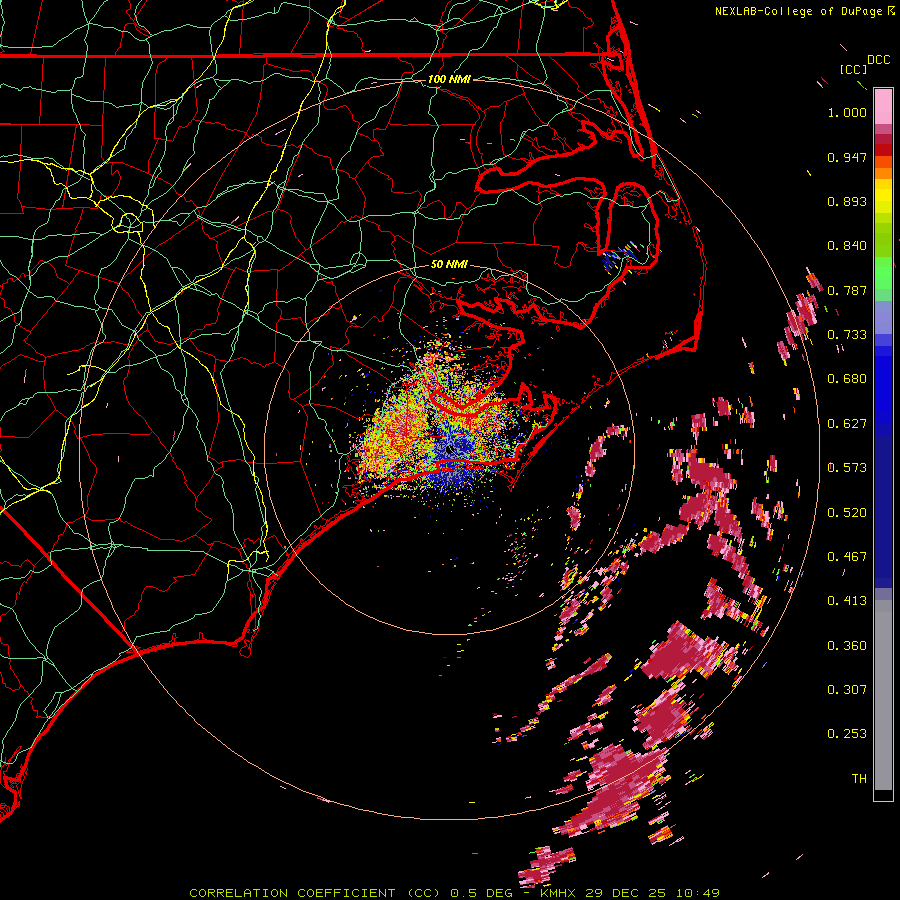Select the 0.947 legend value
Viewport: 900px width, 900px height.
847,157
